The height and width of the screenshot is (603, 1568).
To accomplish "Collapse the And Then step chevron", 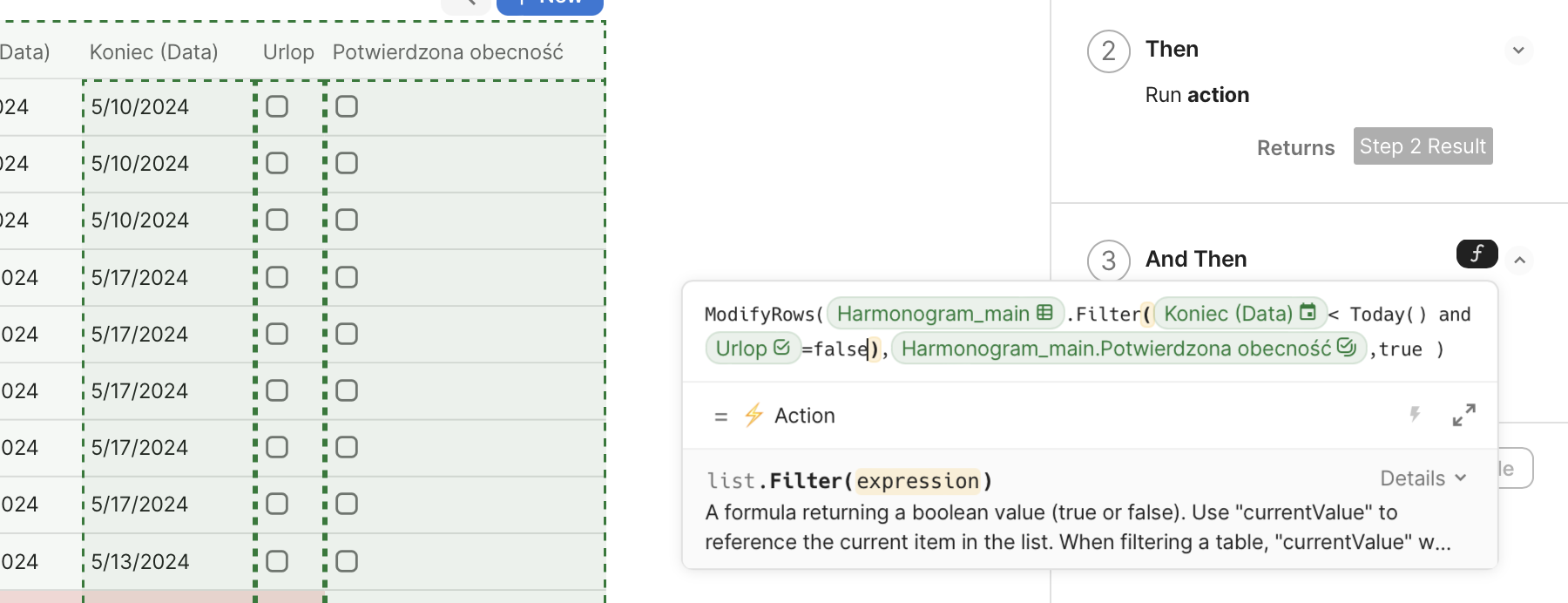I will click(x=1519, y=260).
